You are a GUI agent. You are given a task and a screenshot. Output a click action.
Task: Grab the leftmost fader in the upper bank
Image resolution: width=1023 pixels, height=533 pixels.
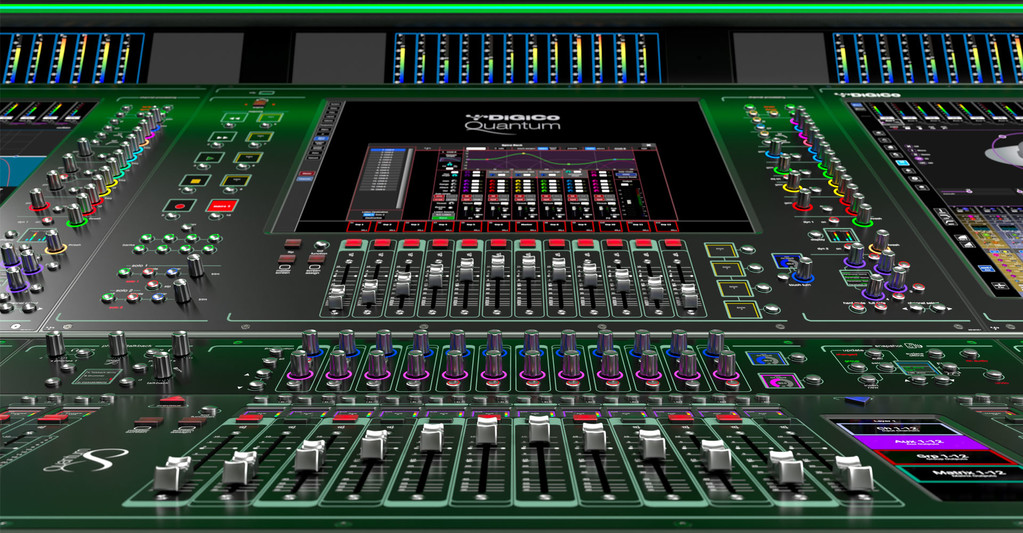(x=337, y=297)
